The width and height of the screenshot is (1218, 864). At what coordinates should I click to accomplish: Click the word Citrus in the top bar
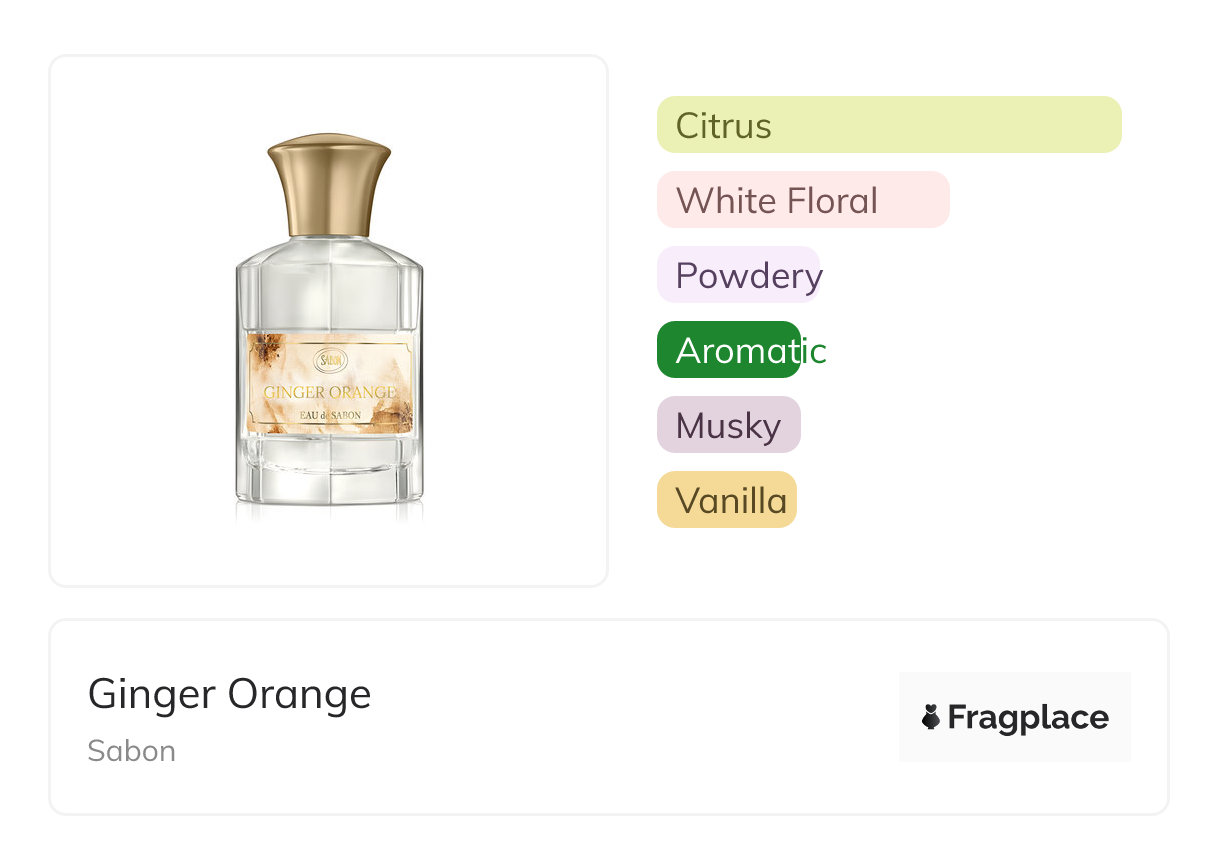pos(723,126)
